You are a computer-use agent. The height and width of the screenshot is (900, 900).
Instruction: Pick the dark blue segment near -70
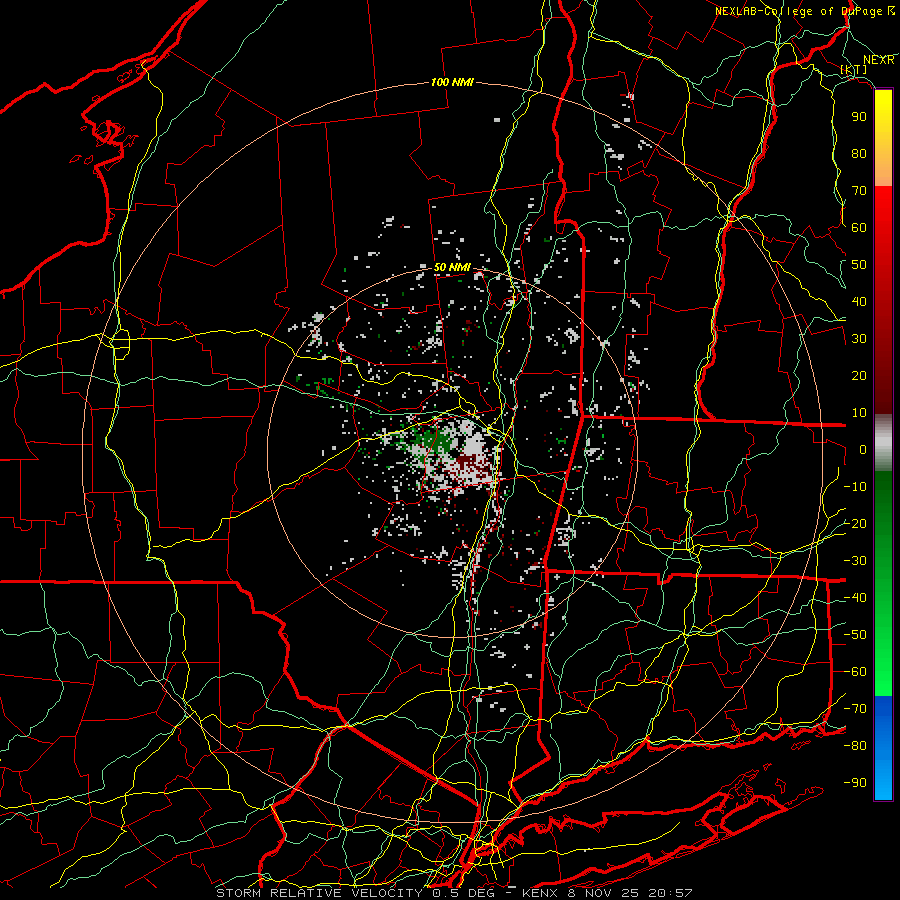pyautogui.click(x=883, y=708)
